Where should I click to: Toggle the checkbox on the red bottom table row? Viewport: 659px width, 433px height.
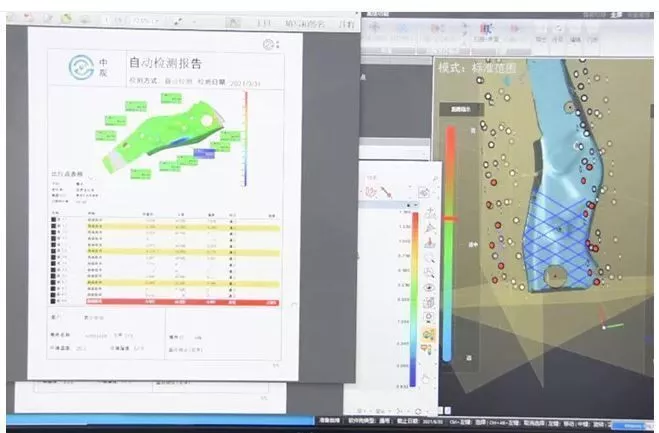coord(54,300)
